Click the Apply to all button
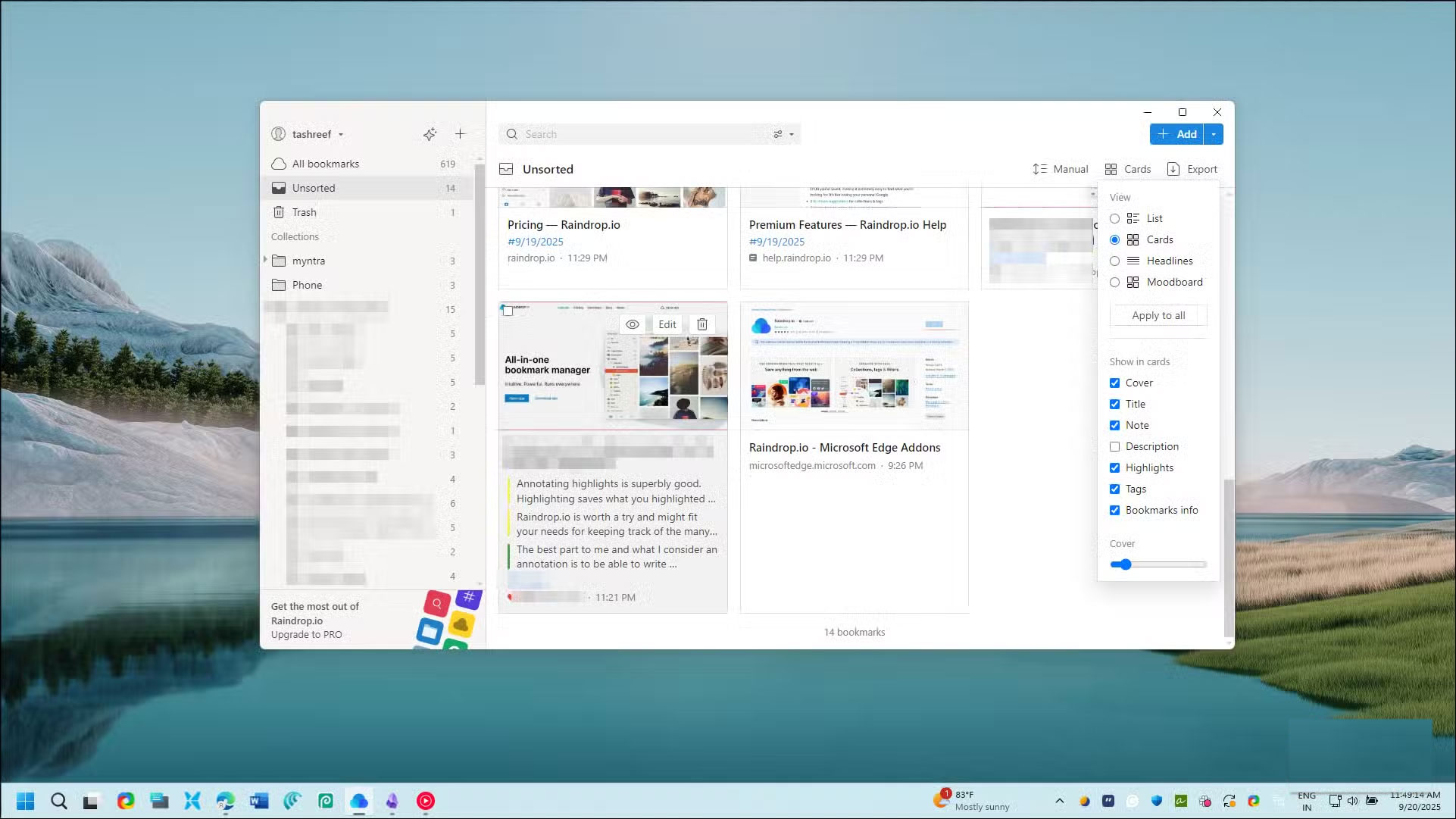This screenshot has height=819, width=1456. [x=1158, y=315]
